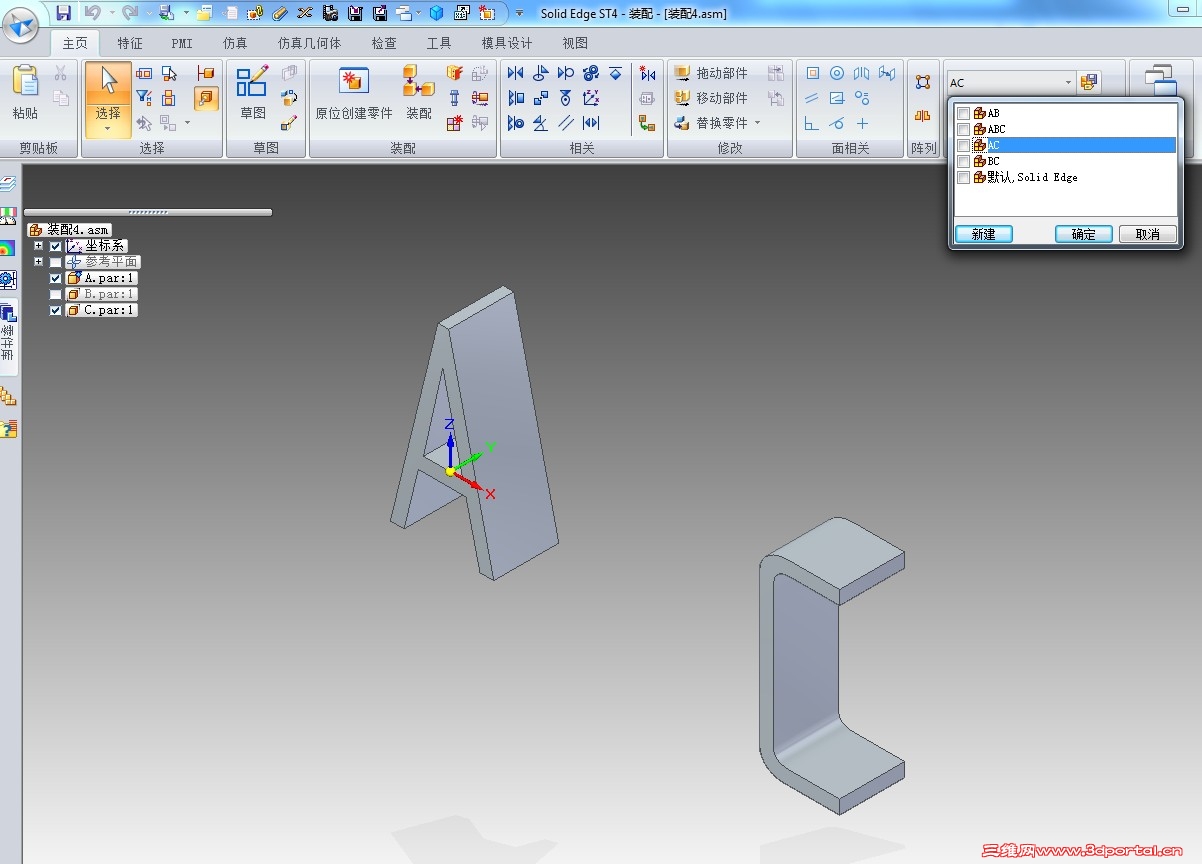Click the concentric circle icon in 面相关 group
Image resolution: width=1202 pixels, height=864 pixels.
837,73
